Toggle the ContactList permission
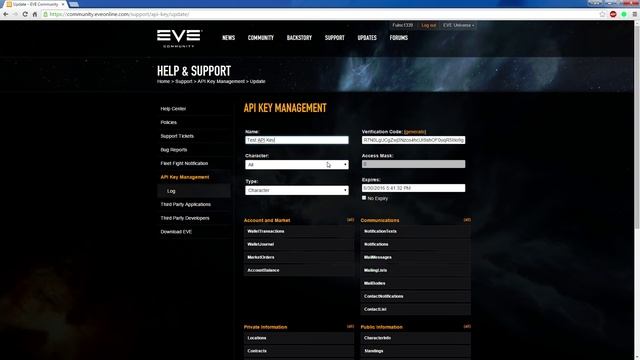The image size is (640, 360). point(416,309)
